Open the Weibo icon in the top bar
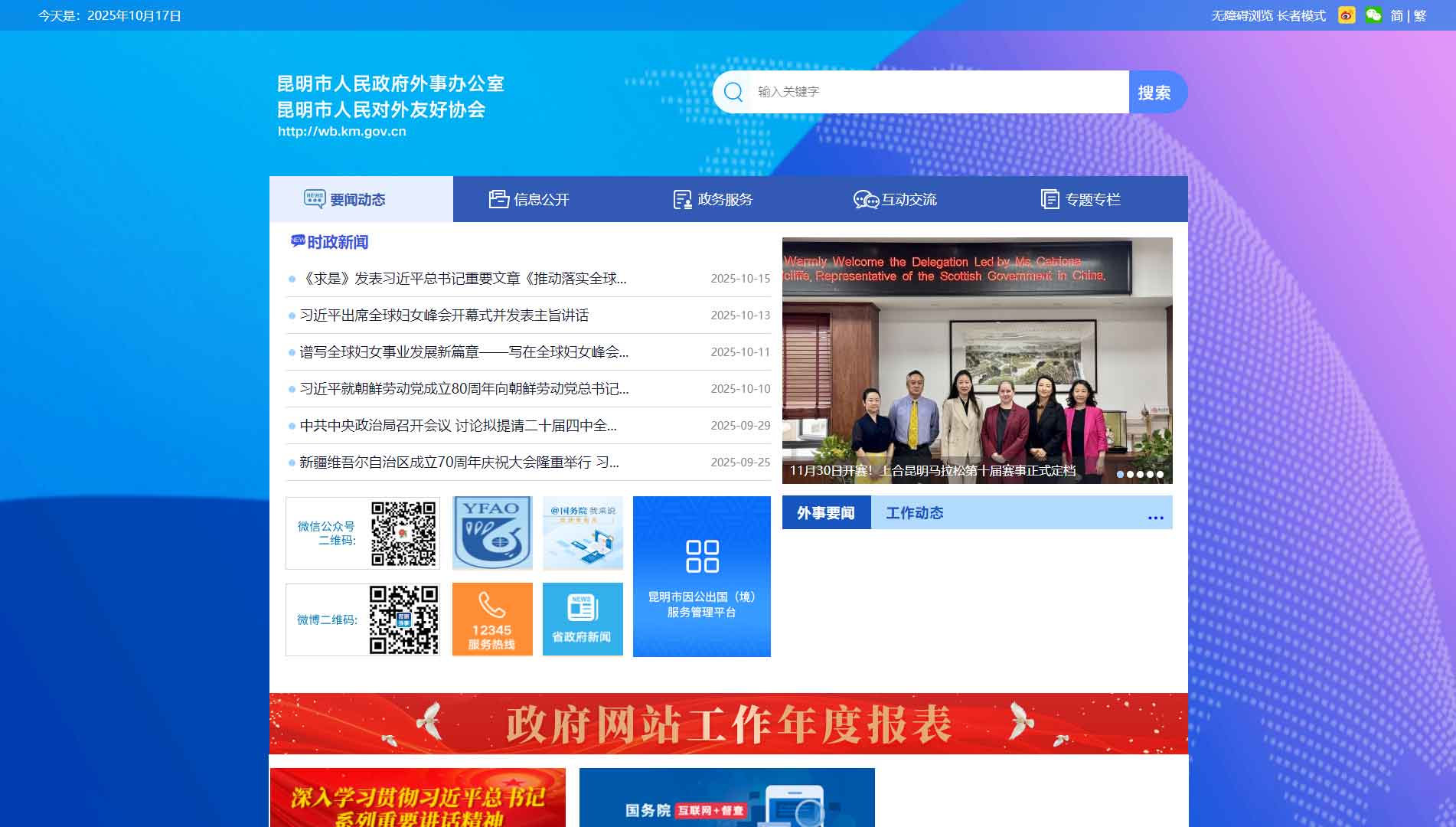The height and width of the screenshot is (827, 1456). (x=1347, y=15)
